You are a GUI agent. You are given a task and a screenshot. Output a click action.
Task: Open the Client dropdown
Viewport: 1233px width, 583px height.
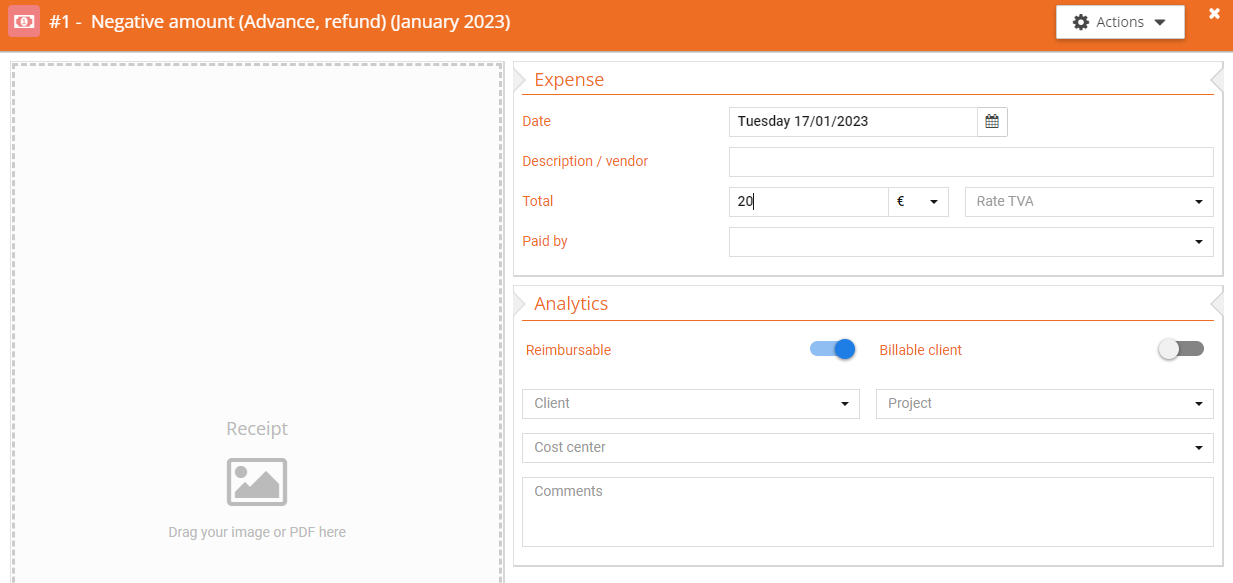click(690, 403)
